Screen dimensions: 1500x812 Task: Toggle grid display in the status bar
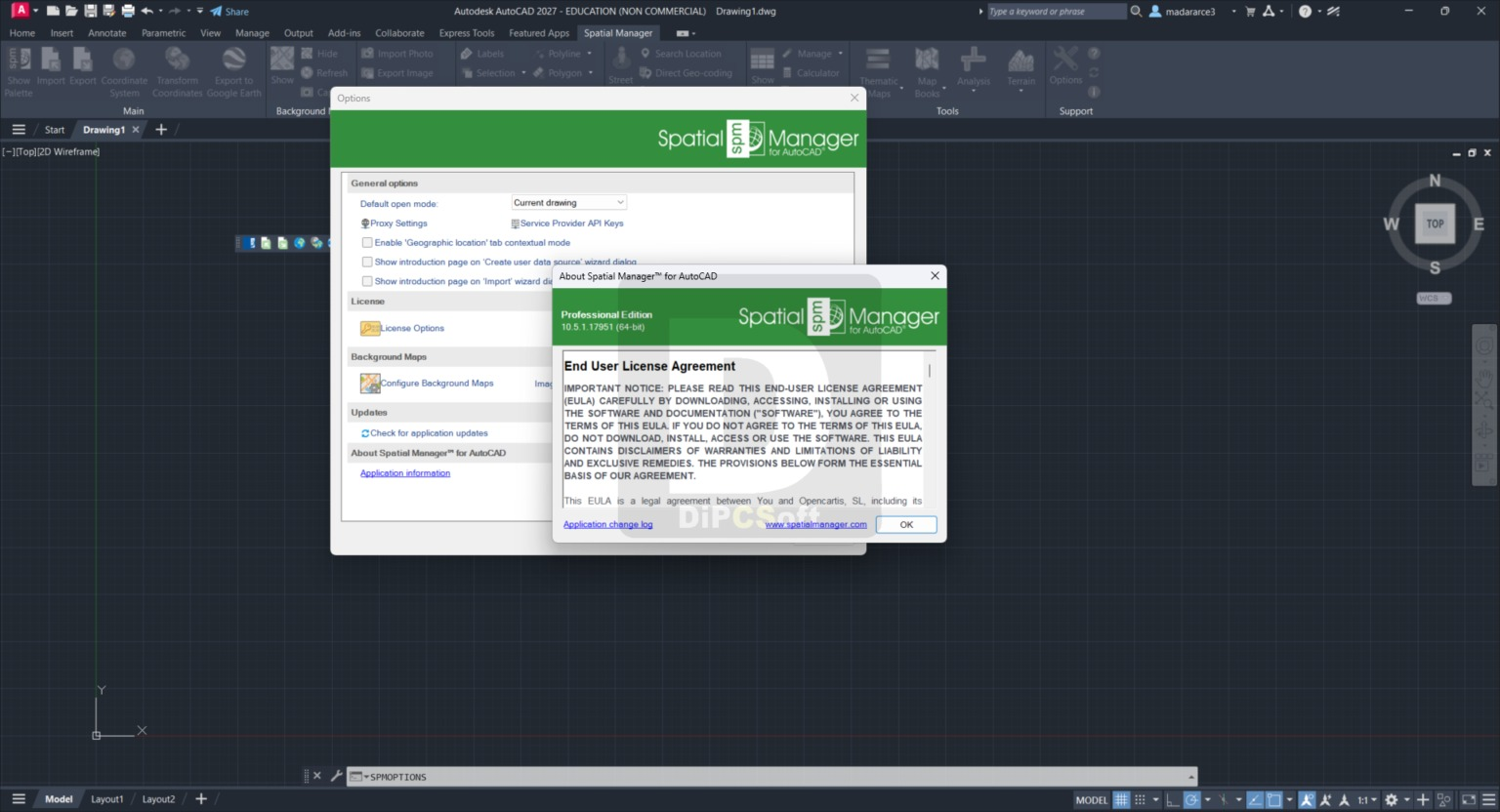[1119, 799]
